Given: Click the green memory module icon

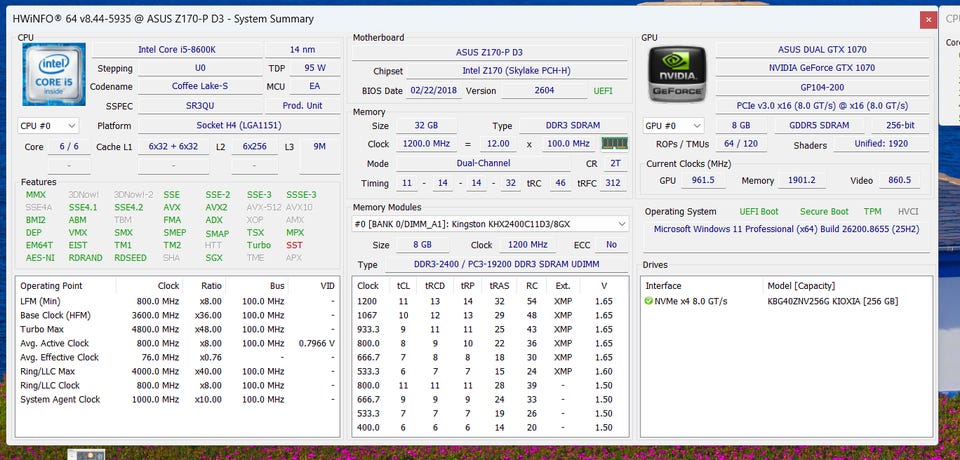Looking at the screenshot, I should tap(615, 143).
